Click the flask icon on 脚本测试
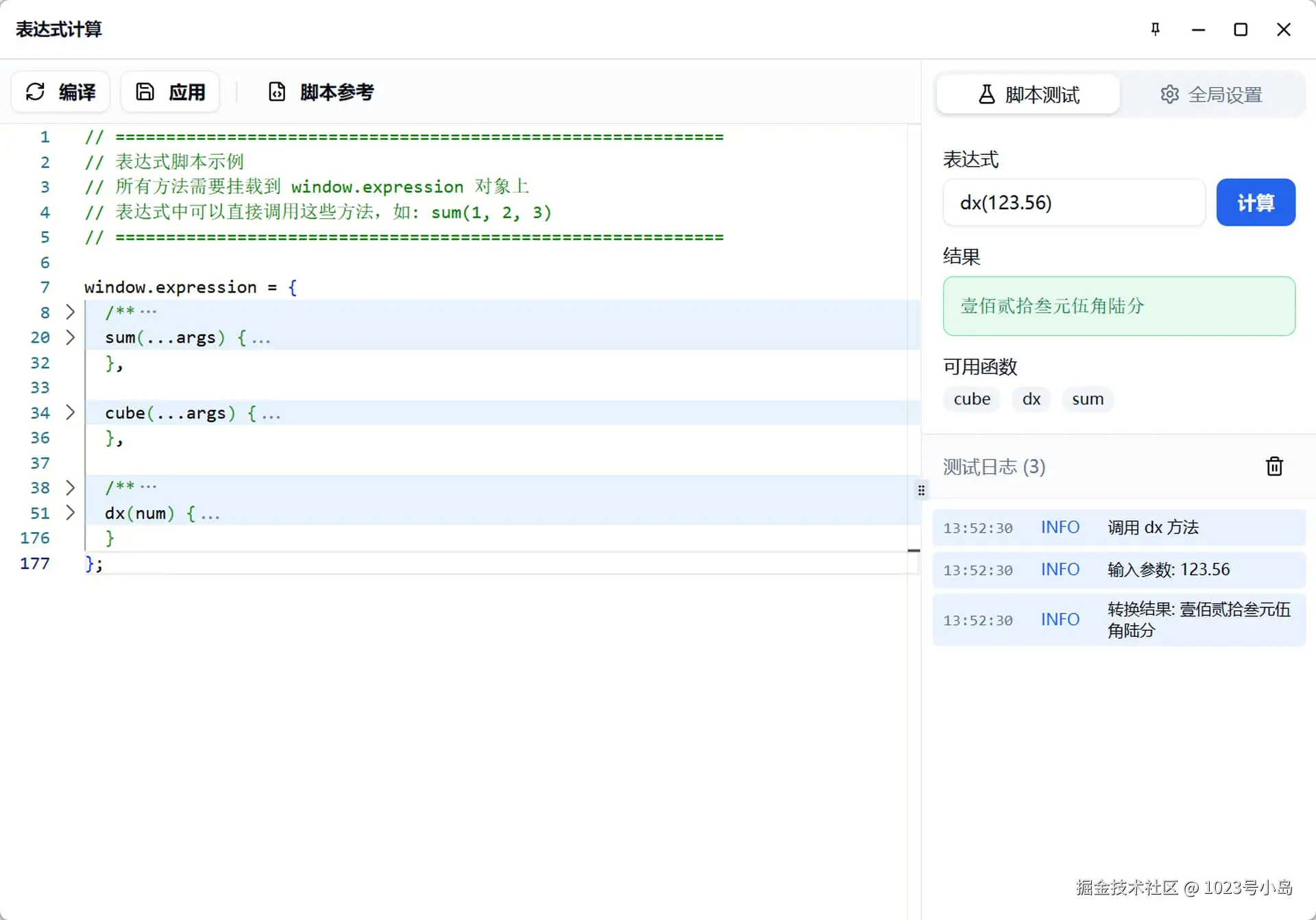Viewport: 1316px width, 920px height. tap(986, 95)
